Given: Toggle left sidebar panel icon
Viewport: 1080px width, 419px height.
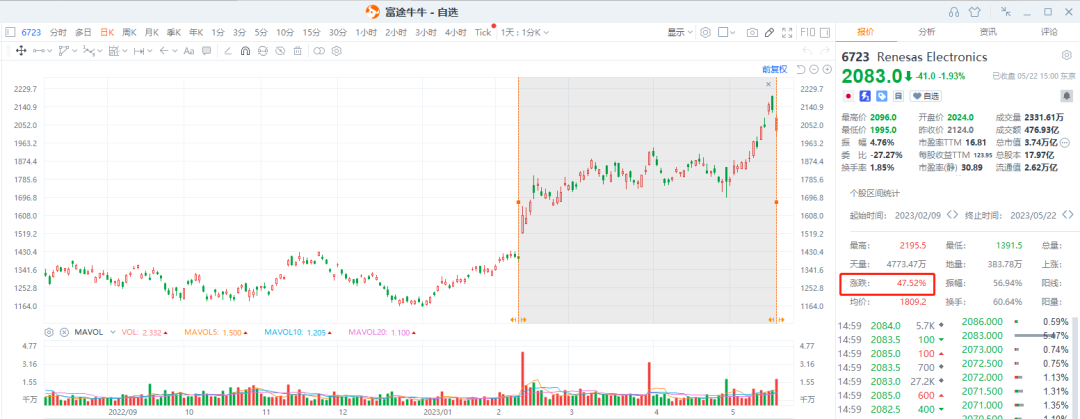Looking at the screenshot, I should coord(10,32).
